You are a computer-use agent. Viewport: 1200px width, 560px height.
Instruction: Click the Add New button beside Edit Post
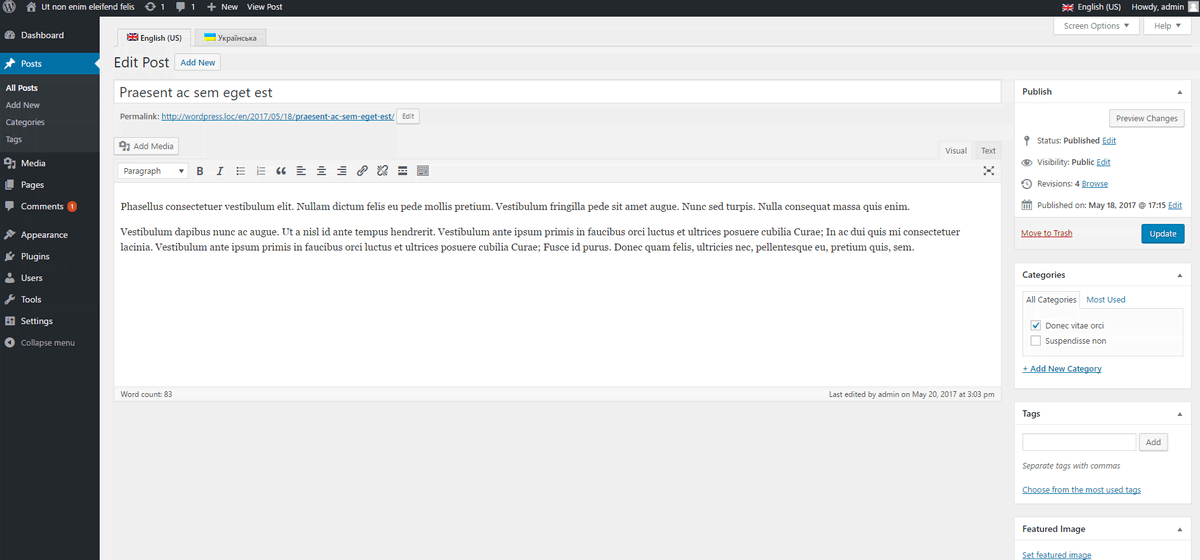coord(198,62)
